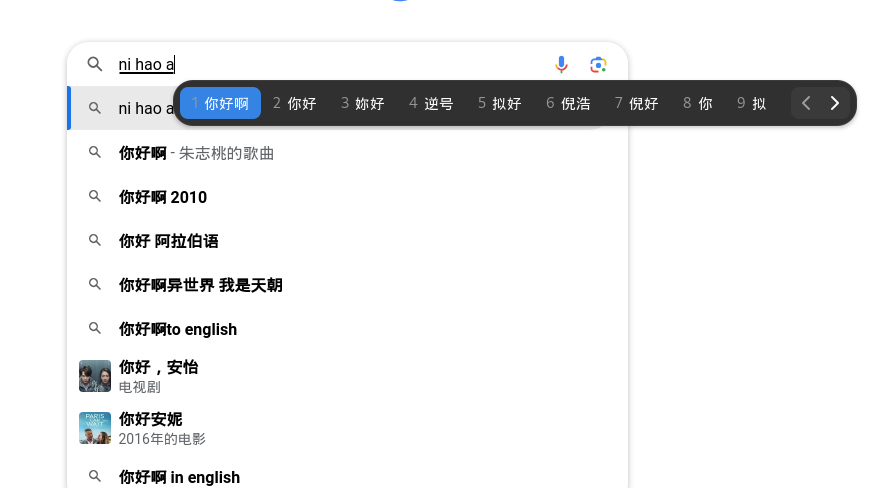
Task: Select suggestion 你好 阿拉伯语
Action: point(348,241)
